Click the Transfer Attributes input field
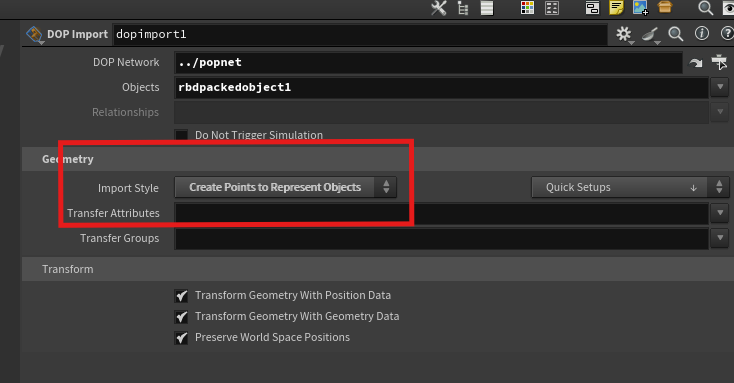Image resolution: width=734 pixels, height=383 pixels. pos(441,214)
